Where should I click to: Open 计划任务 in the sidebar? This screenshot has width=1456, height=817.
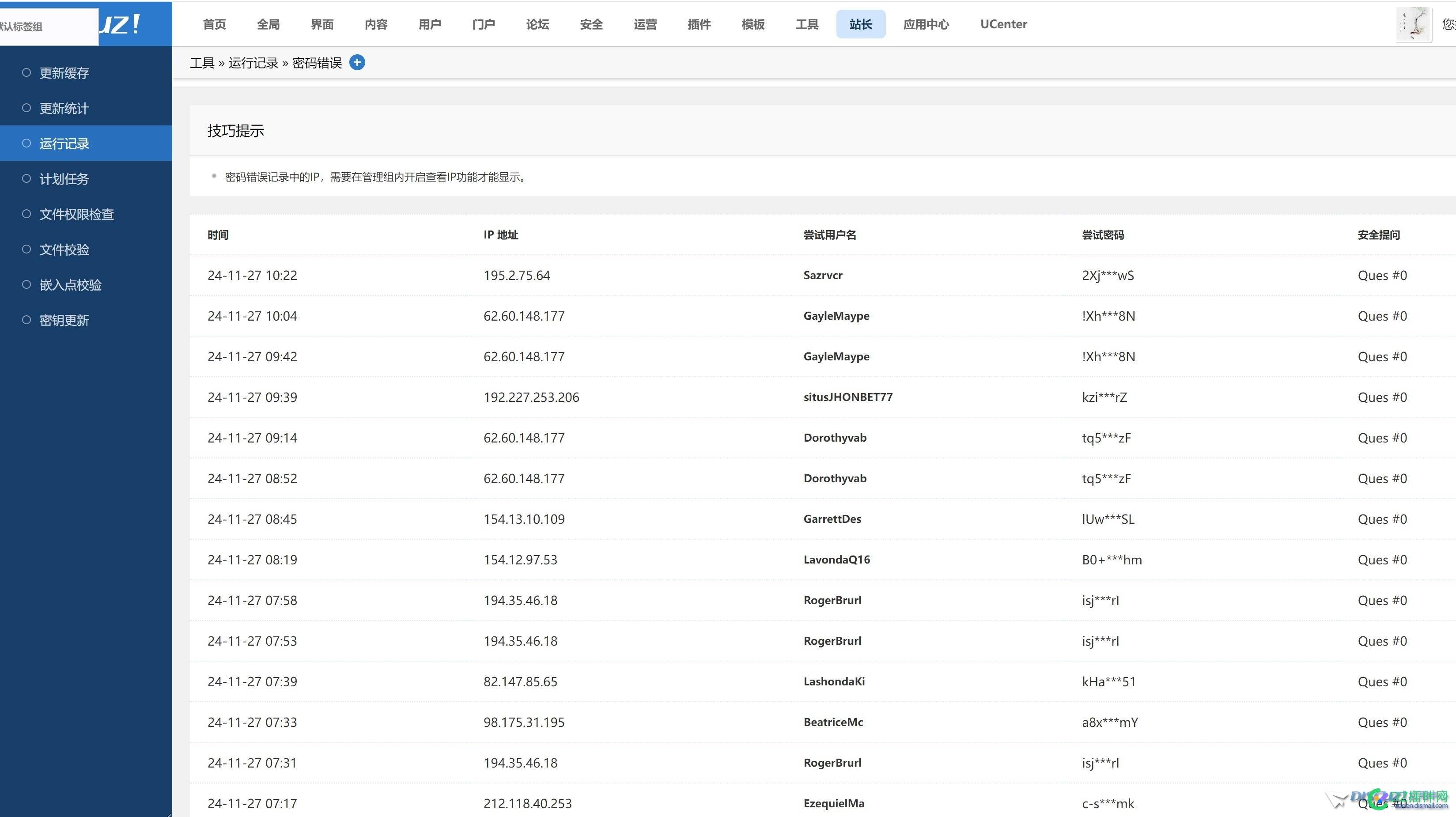(x=64, y=179)
